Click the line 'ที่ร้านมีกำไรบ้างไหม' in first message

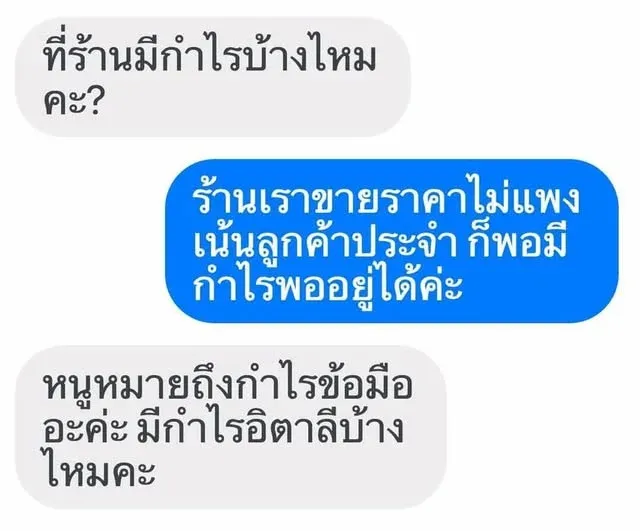209,56
